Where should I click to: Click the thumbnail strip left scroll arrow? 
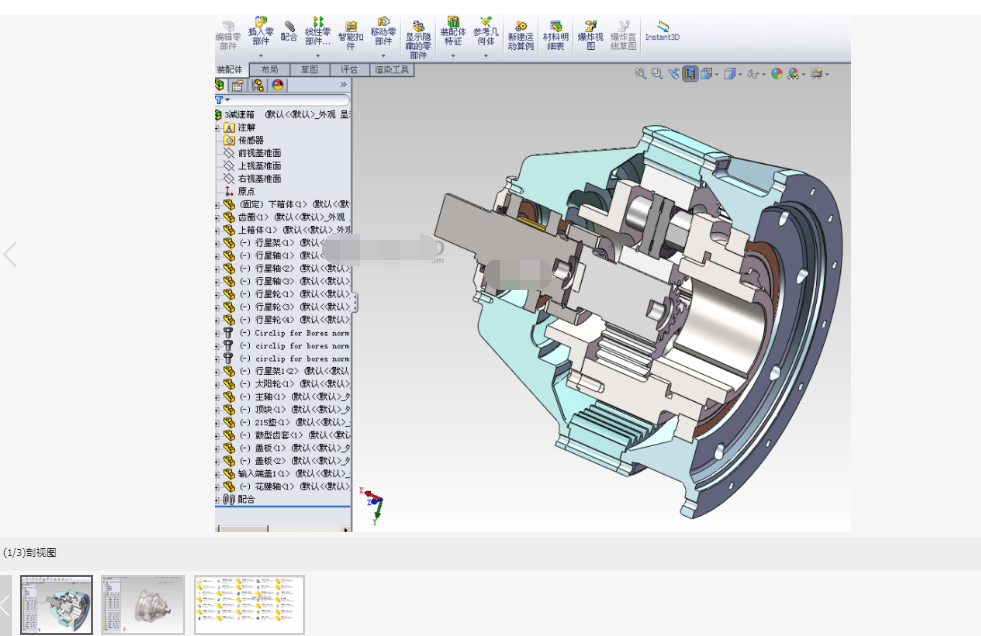5,605
